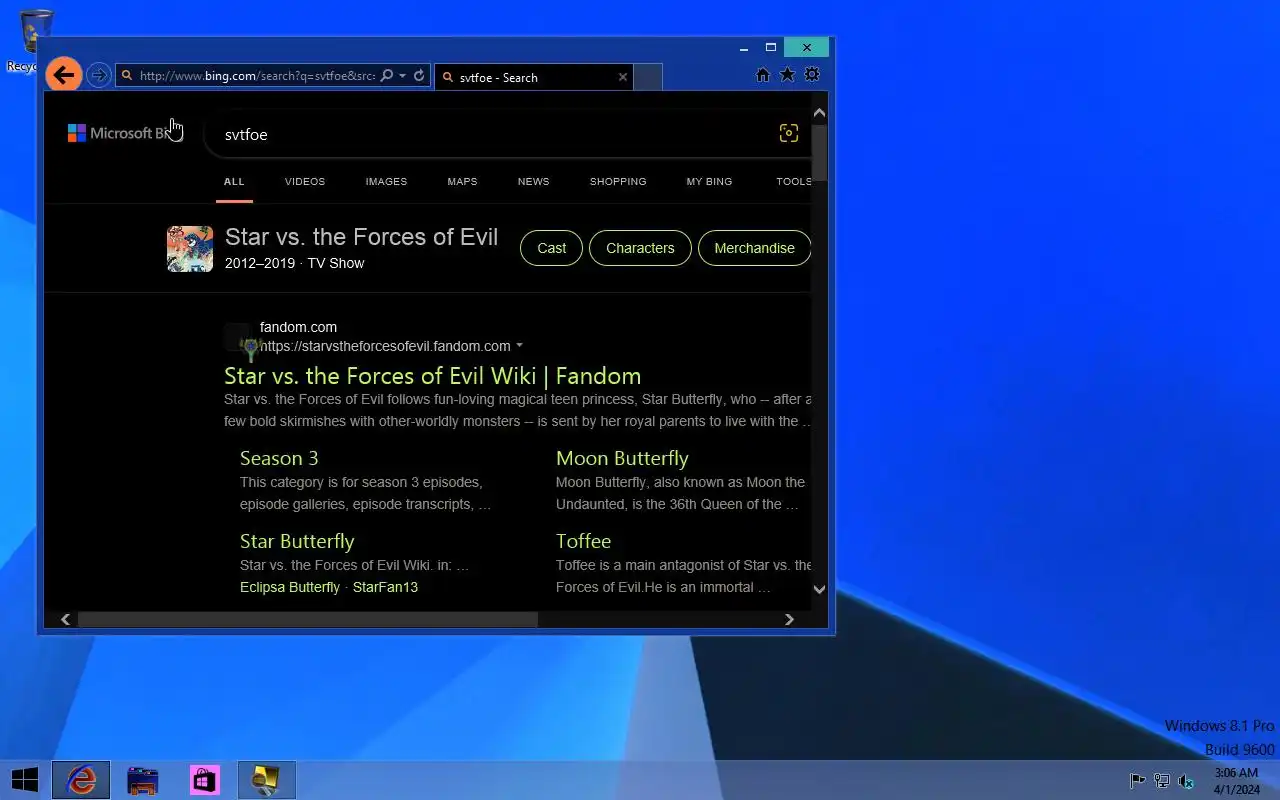Open the File Explorer taskbar icon
Image resolution: width=1280 pixels, height=800 pixels.
coord(143,780)
